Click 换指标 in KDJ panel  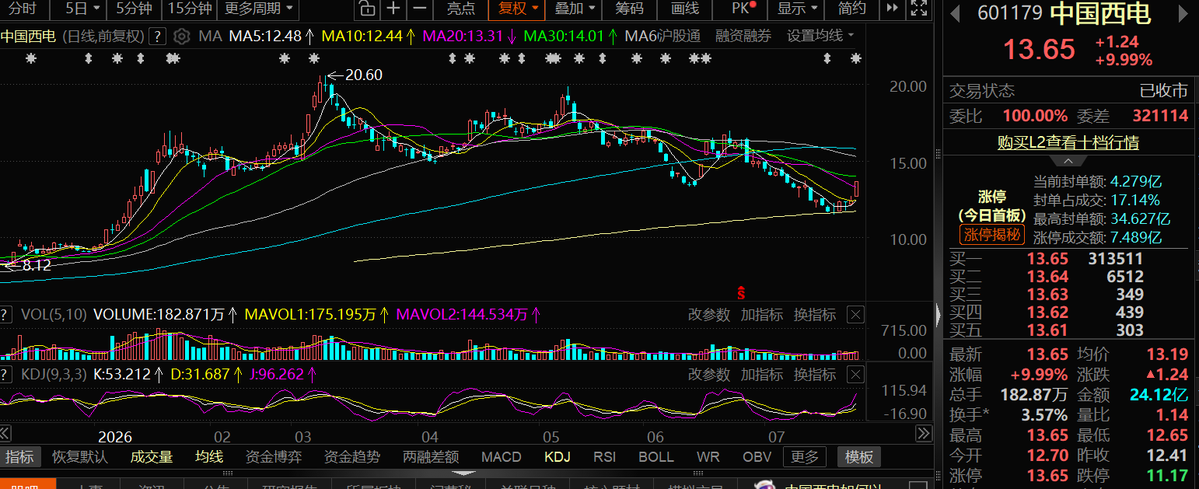click(814, 375)
